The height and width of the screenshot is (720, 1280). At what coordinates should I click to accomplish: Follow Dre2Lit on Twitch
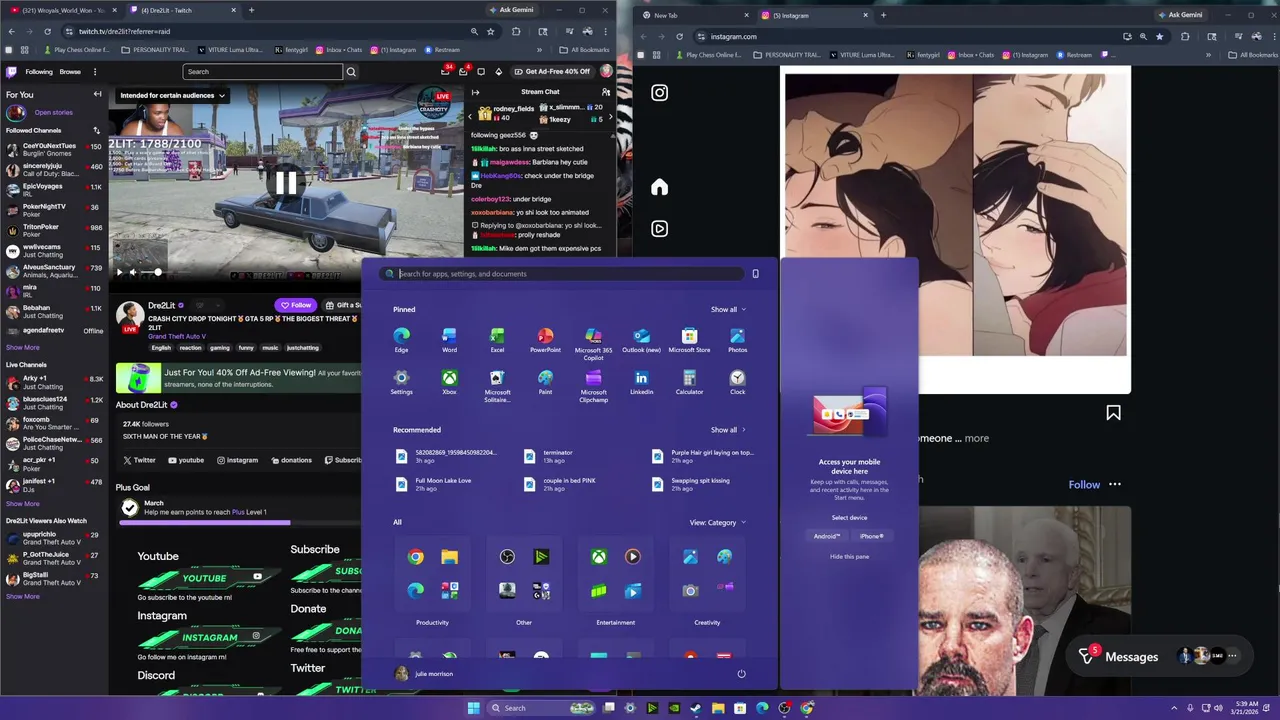[295, 305]
